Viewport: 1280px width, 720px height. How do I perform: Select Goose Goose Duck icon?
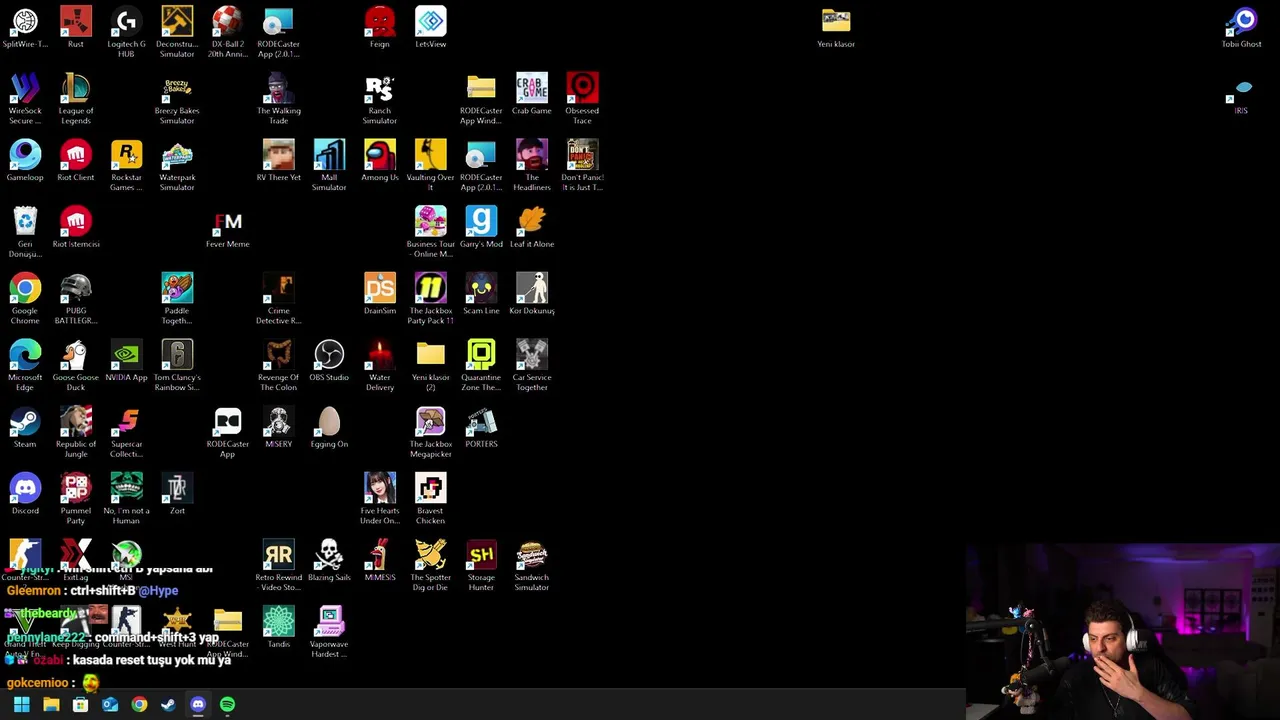[x=76, y=365]
